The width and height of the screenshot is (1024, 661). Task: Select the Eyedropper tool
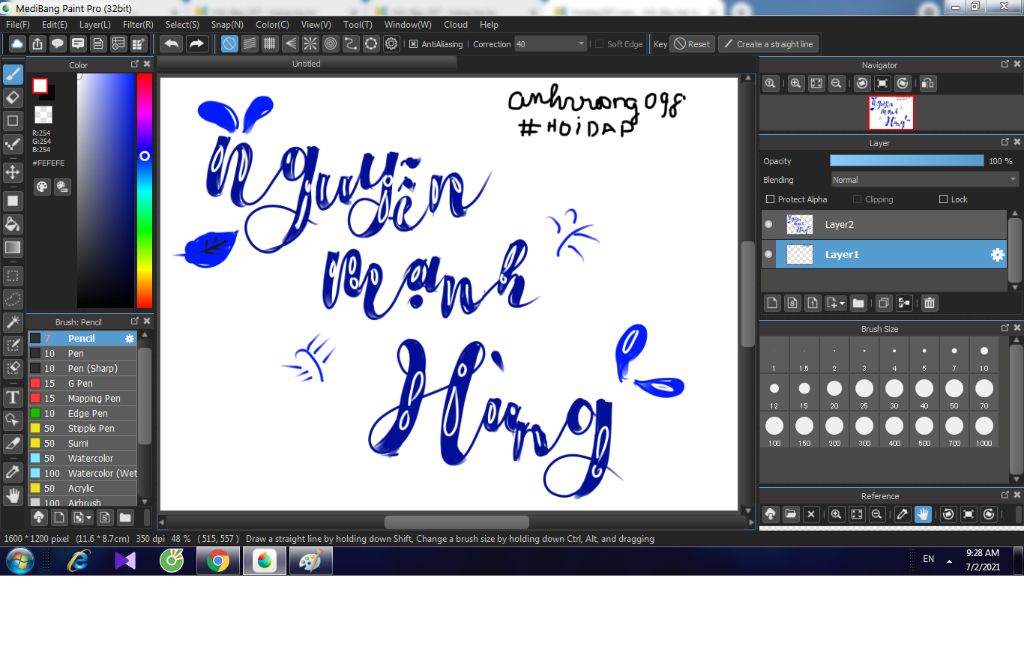[12, 471]
